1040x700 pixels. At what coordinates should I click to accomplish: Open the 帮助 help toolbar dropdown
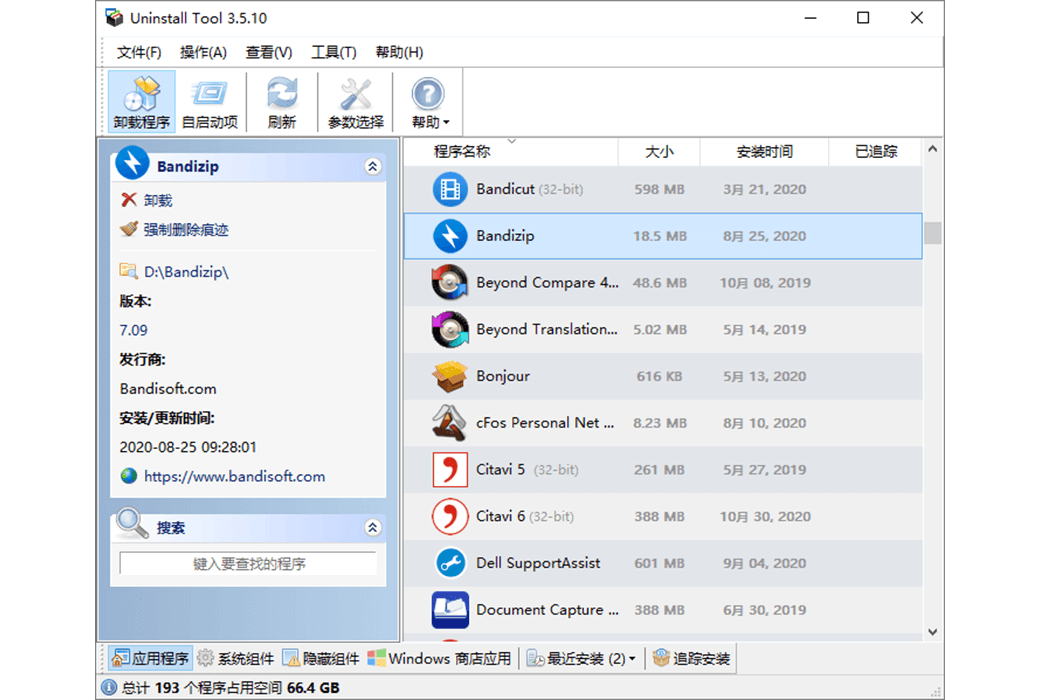pos(428,102)
